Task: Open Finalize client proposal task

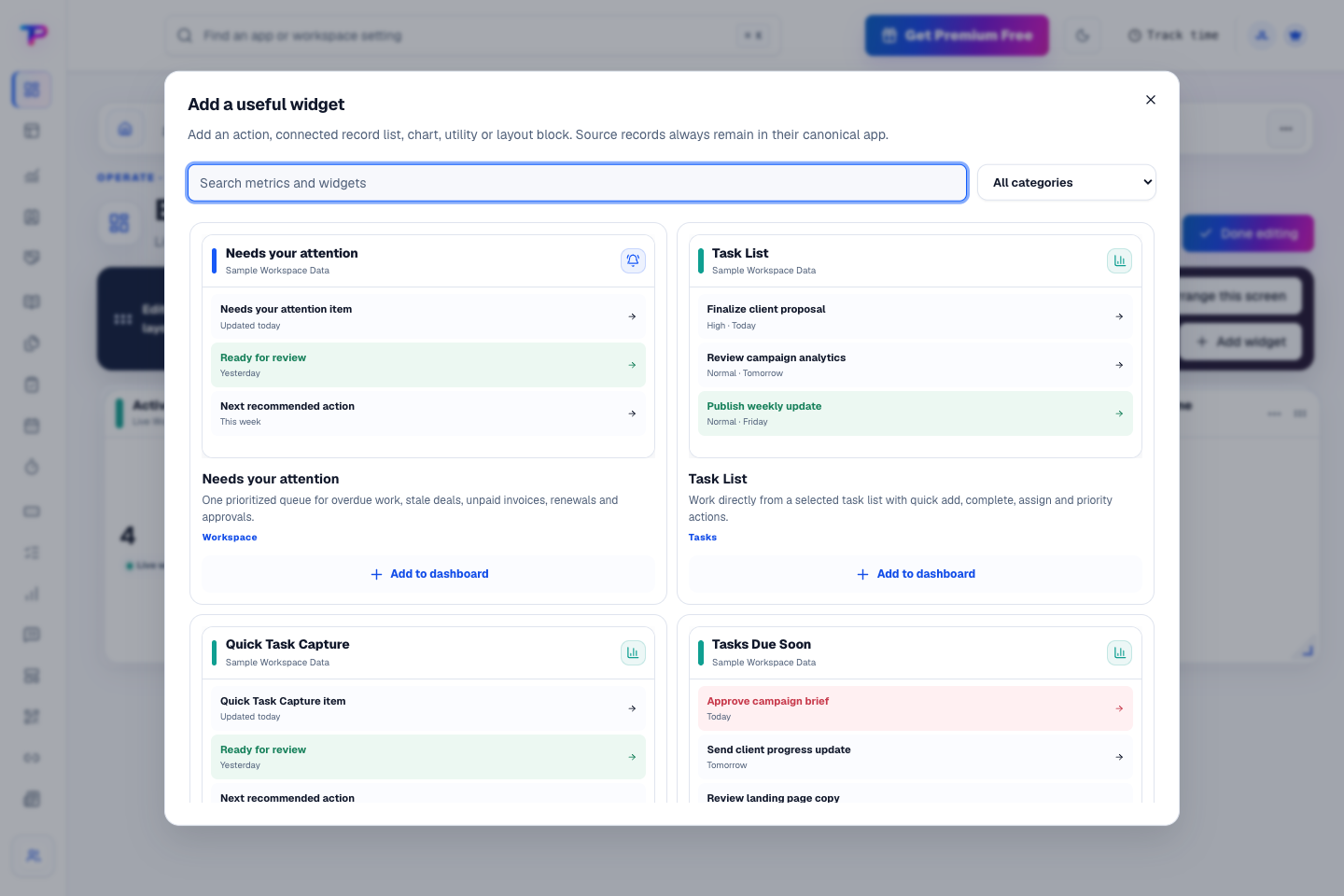Action: (915, 316)
